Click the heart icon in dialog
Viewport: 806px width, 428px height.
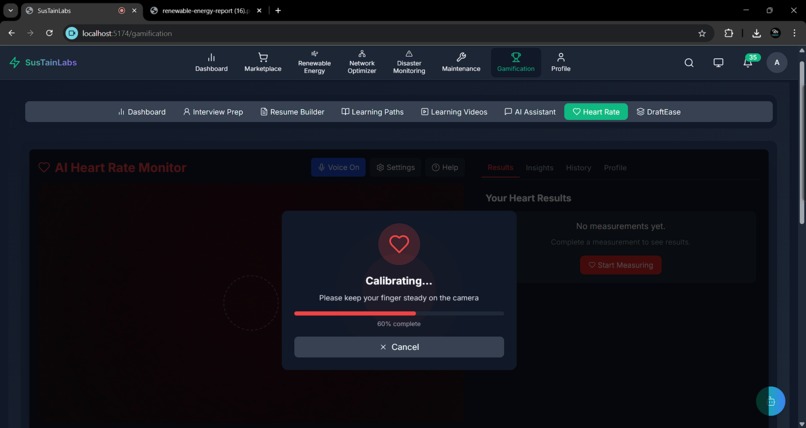pos(399,244)
